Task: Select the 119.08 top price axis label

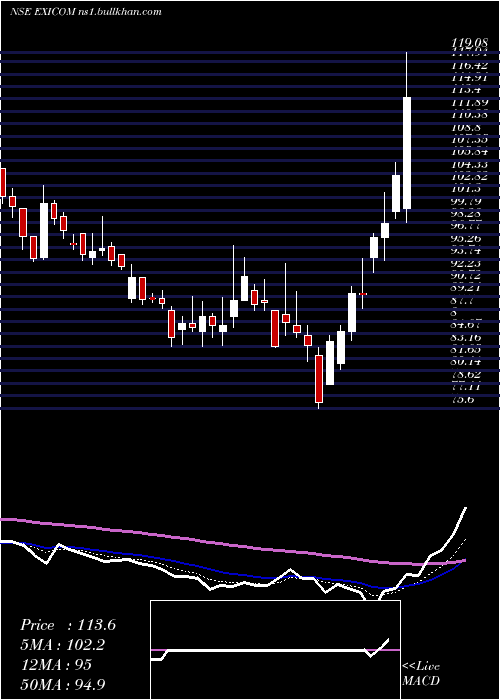Action: tap(469, 43)
